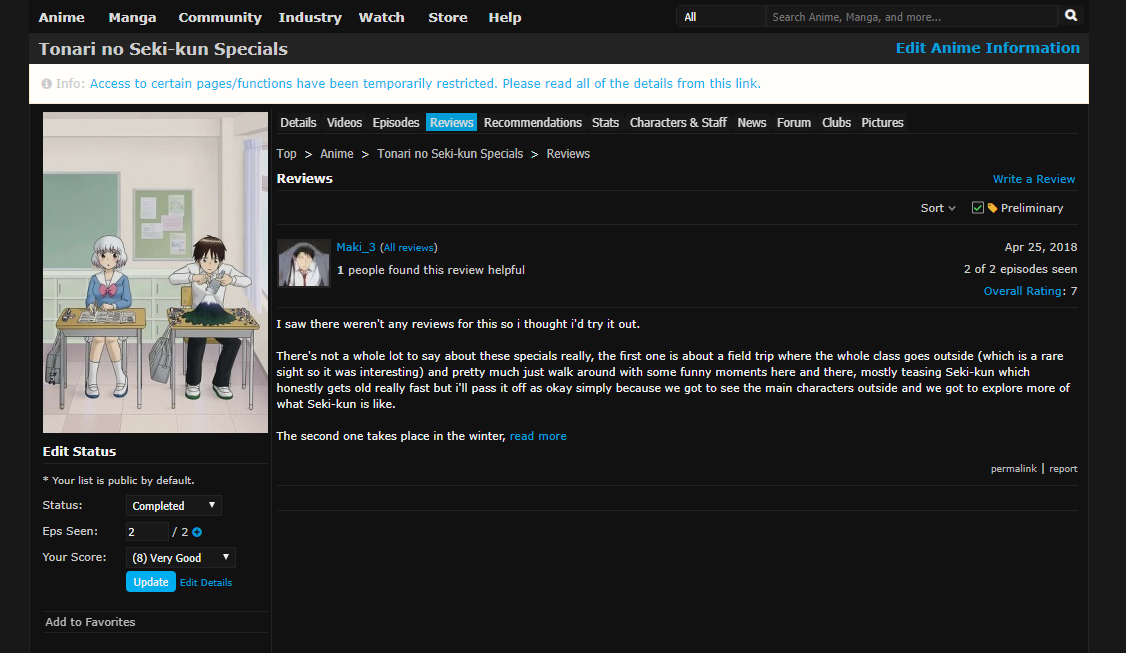Open the Status dropdown showing Completed
The width and height of the screenshot is (1126, 653).
coord(174,506)
